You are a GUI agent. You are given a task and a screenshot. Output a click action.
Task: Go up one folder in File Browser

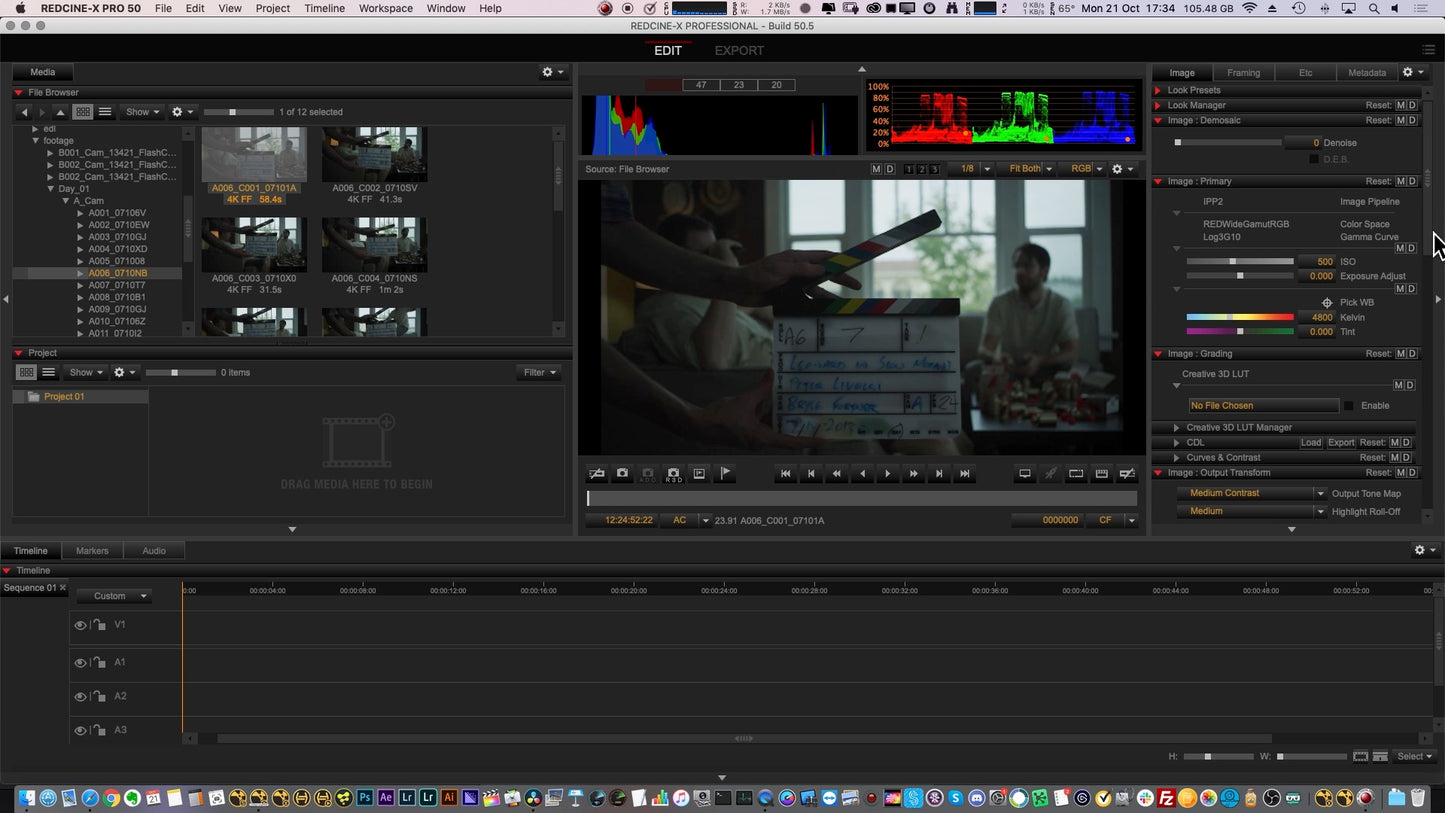pyautogui.click(x=60, y=112)
